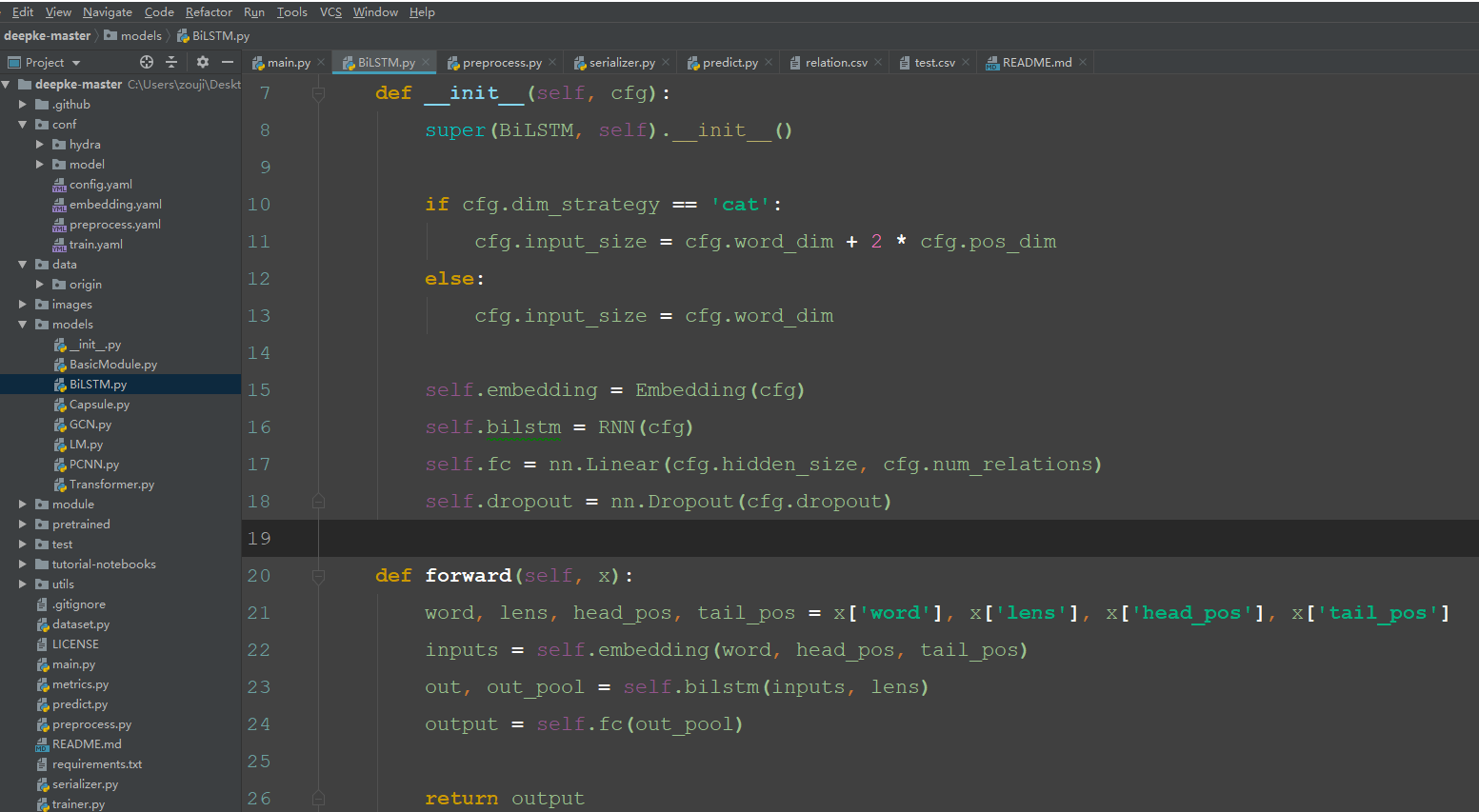Expand the .github folder

click(x=23, y=104)
